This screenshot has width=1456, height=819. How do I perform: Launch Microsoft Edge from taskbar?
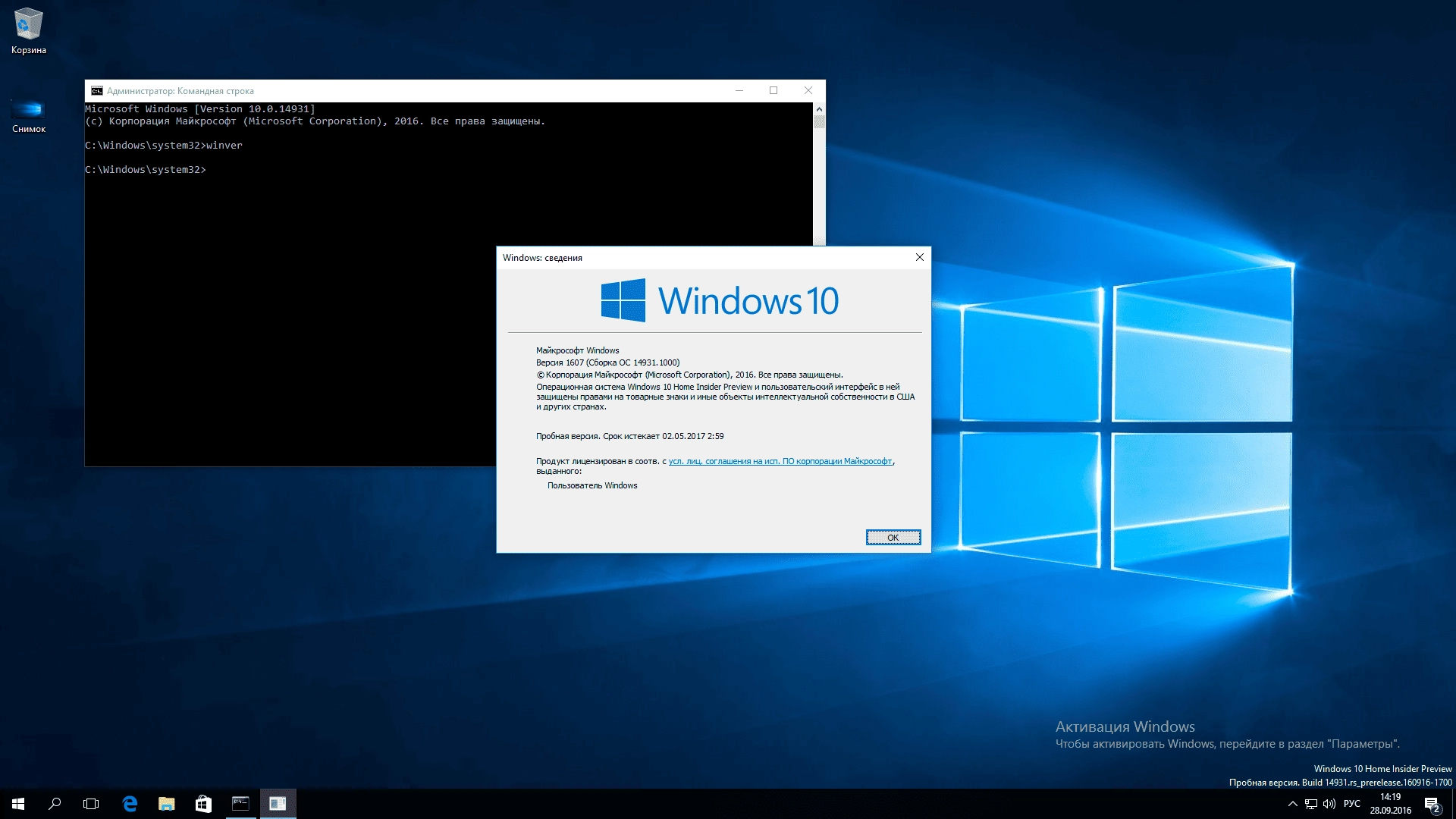tap(130, 804)
